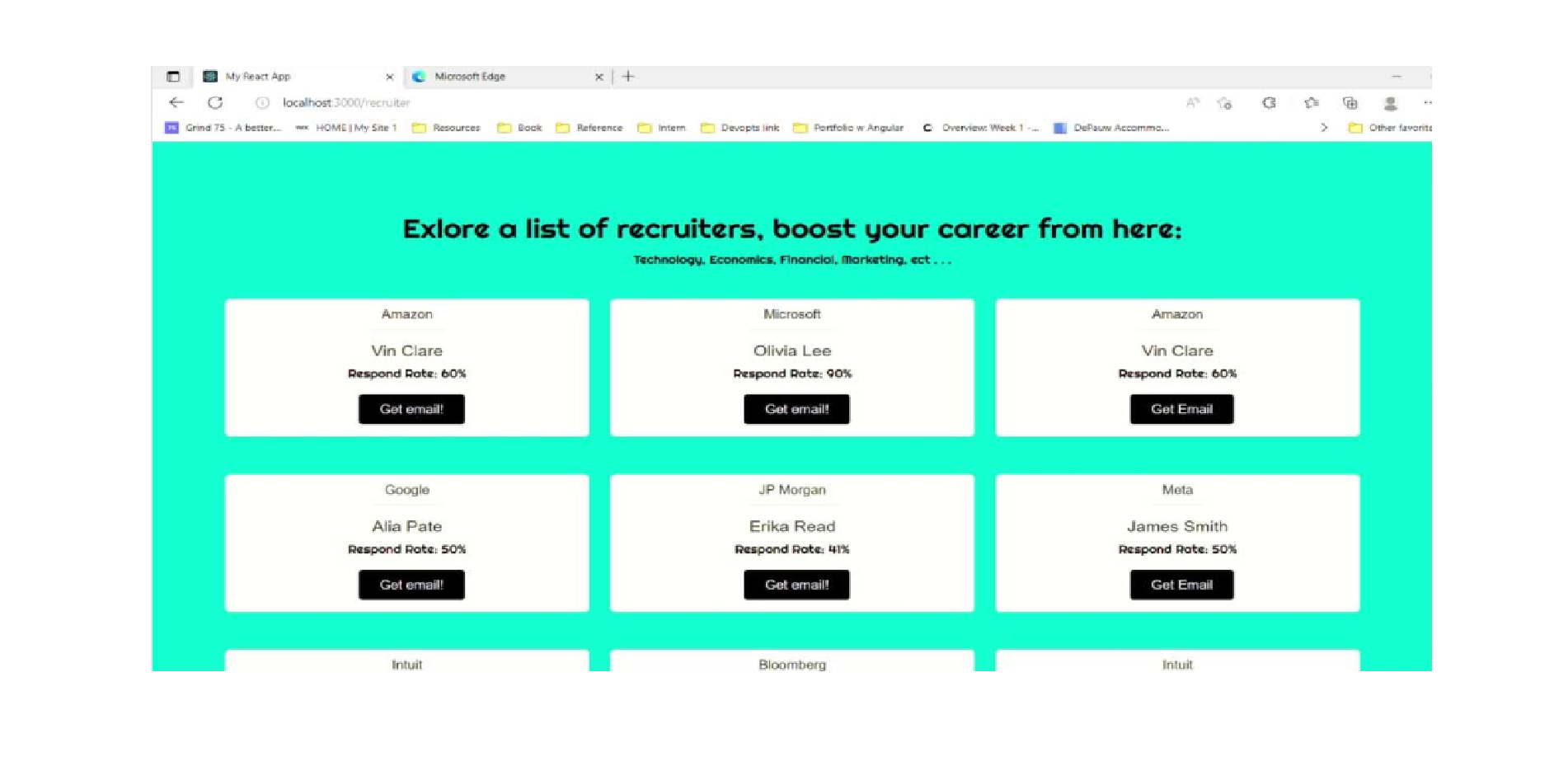Viewport: 1568px width, 757px height.
Task: Click the Alia Pate name
Action: 407,526
